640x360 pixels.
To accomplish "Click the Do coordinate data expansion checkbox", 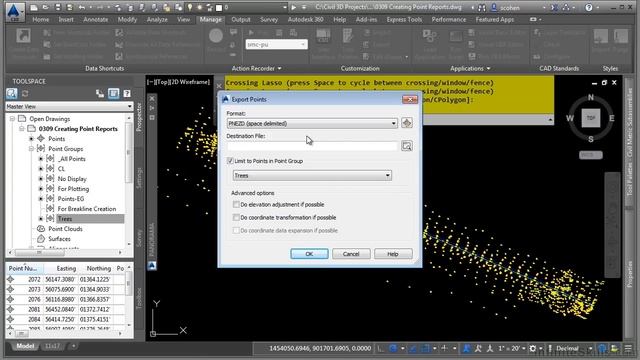I will [x=236, y=230].
